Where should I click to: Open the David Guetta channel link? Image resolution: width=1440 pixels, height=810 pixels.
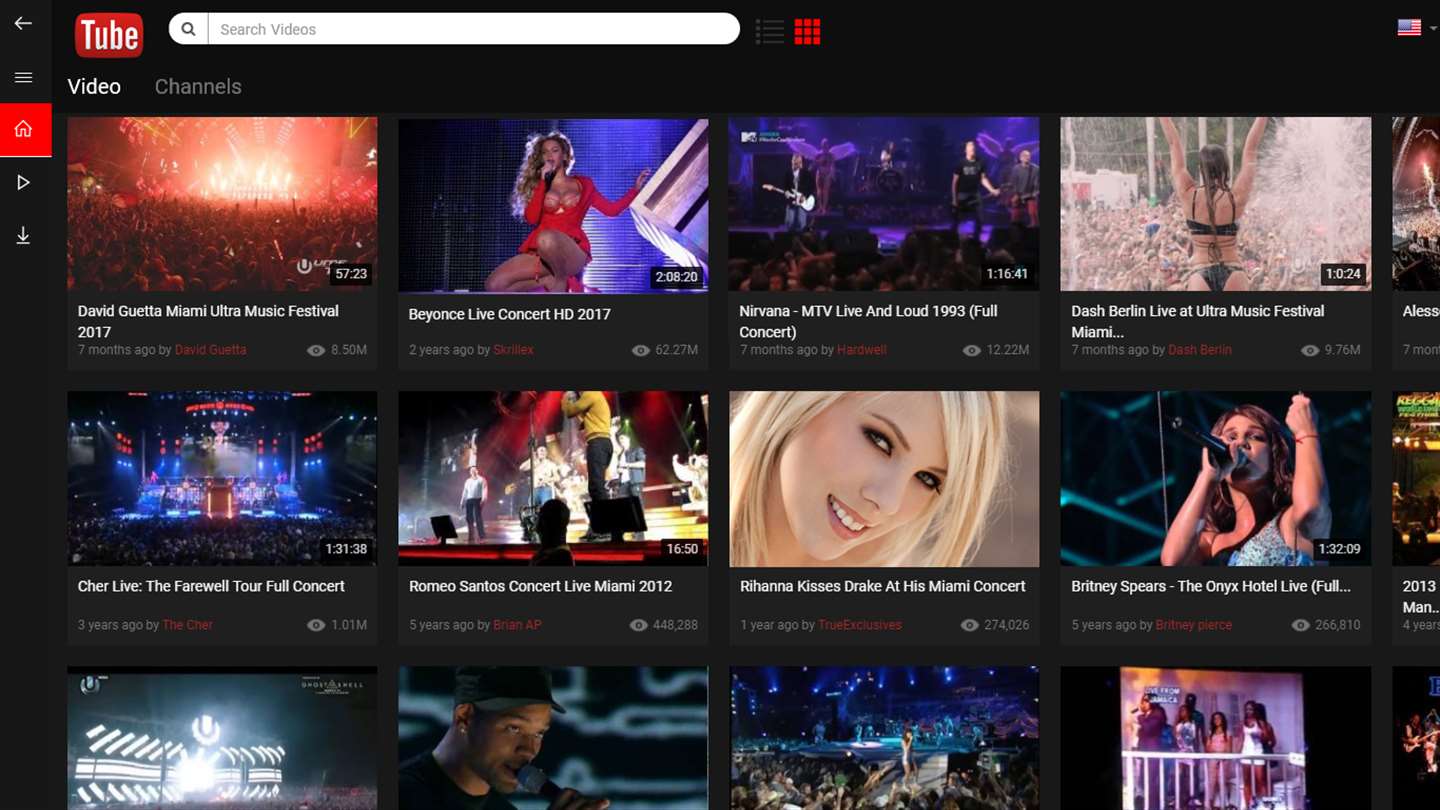[x=210, y=350]
